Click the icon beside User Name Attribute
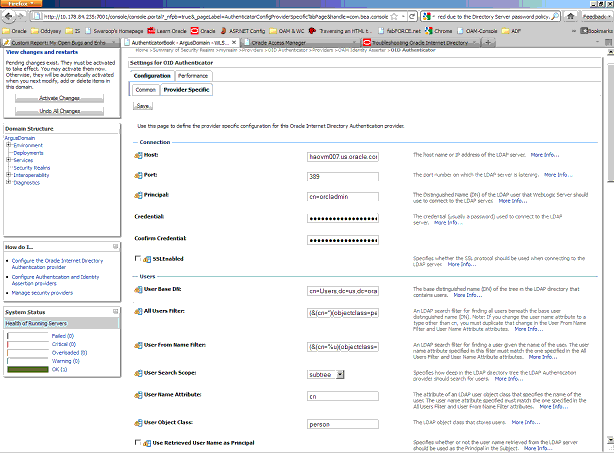This screenshot has height=454, width=615. click(x=138, y=395)
